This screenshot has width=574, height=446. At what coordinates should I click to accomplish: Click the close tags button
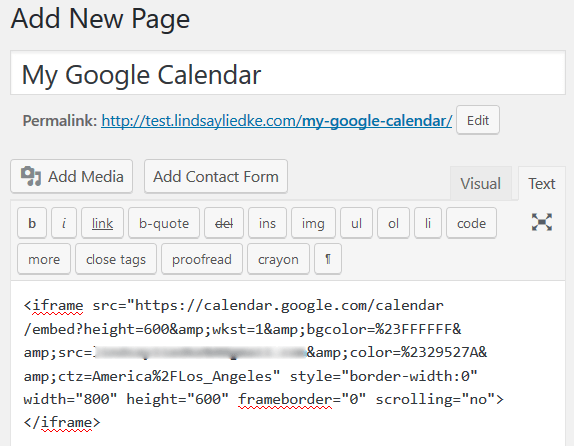pyautogui.click(x=116, y=259)
